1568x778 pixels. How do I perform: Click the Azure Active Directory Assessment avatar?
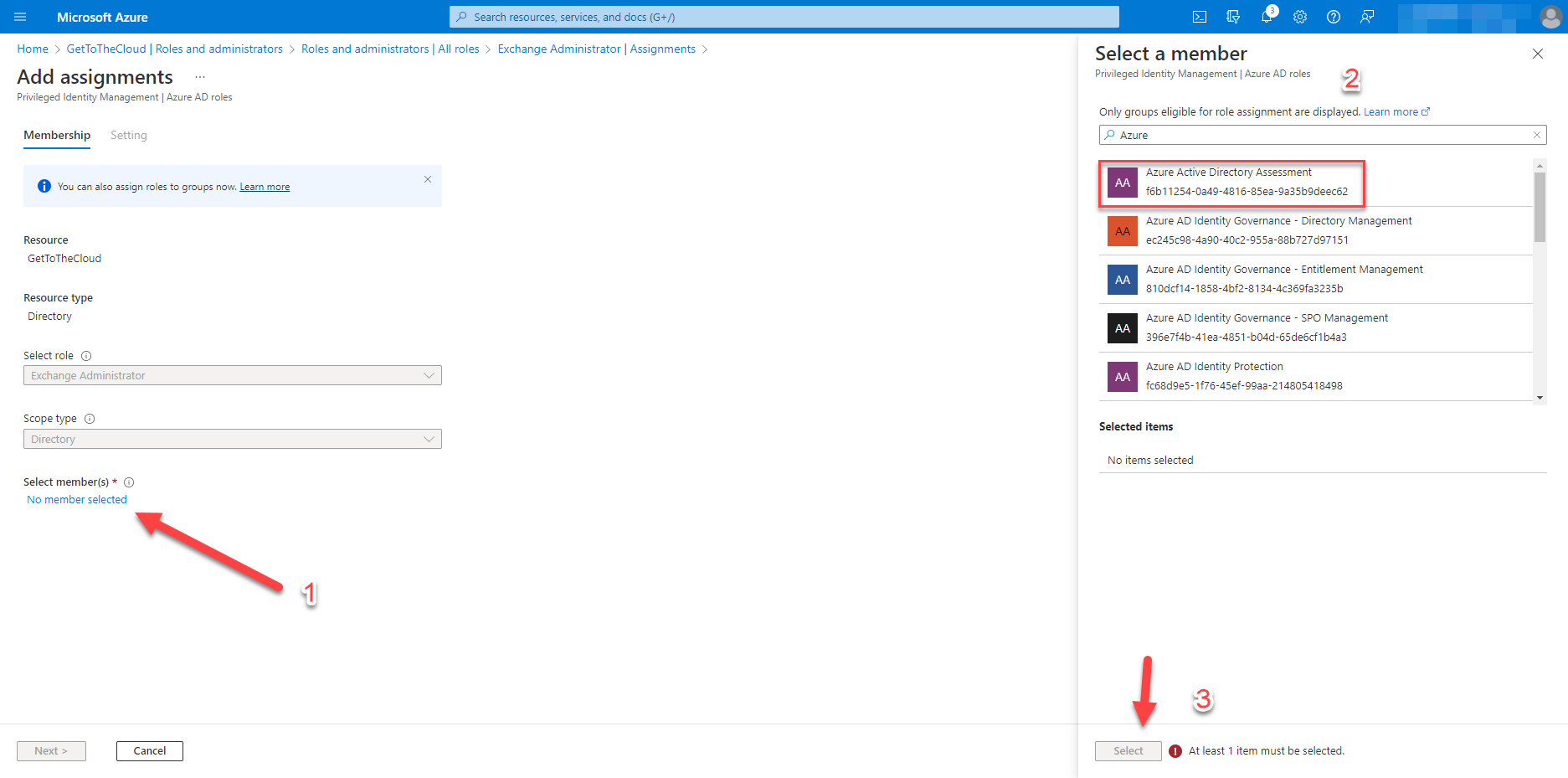pos(1123,183)
